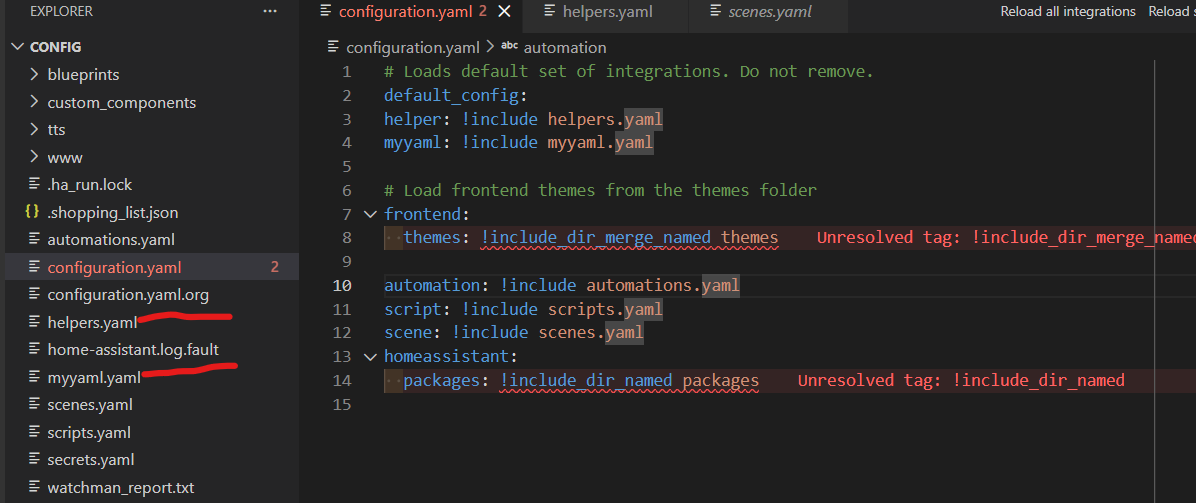Image resolution: width=1196 pixels, height=503 pixels.
Task: Click Reload all integrations
Action: click(1068, 12)
